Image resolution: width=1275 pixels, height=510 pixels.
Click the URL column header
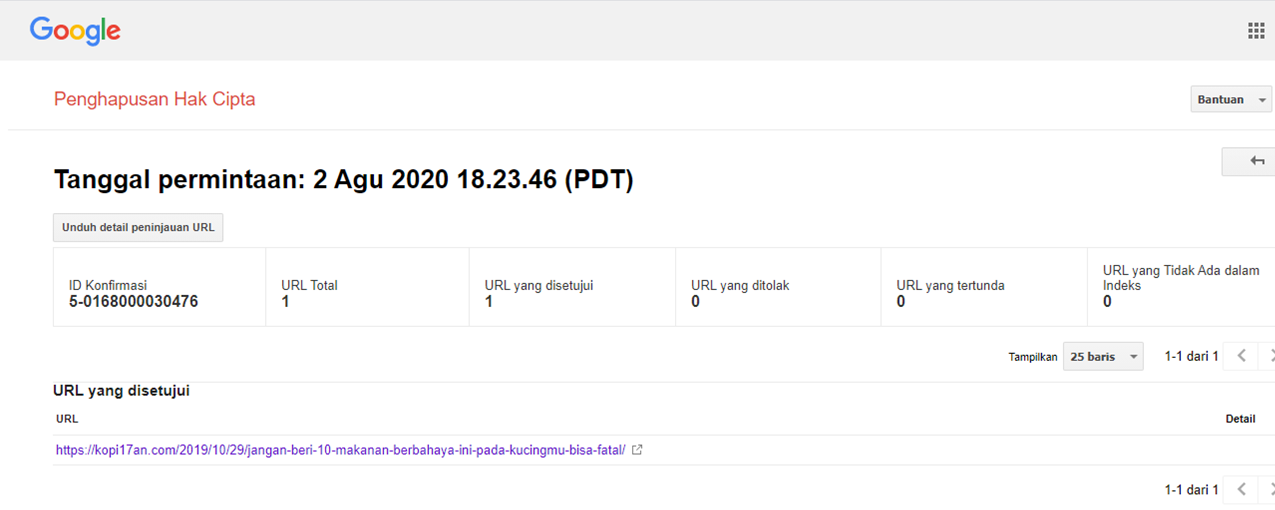click(x=67, y=419)
